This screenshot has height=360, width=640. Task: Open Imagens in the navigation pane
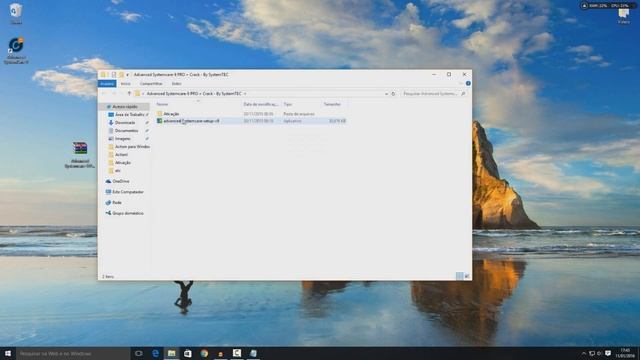click(x=122, y=139)
